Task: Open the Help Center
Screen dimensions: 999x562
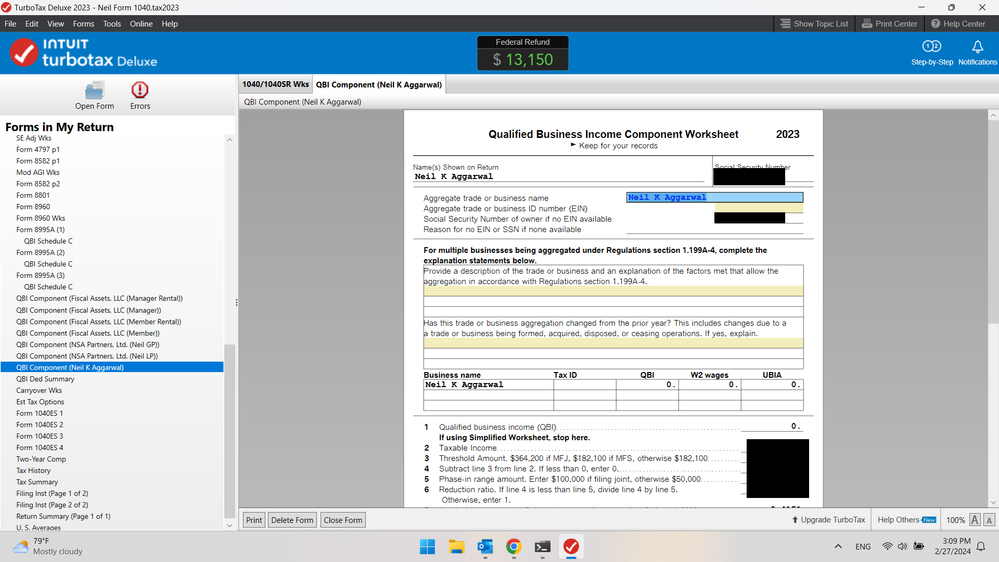Action: point(958,24)
